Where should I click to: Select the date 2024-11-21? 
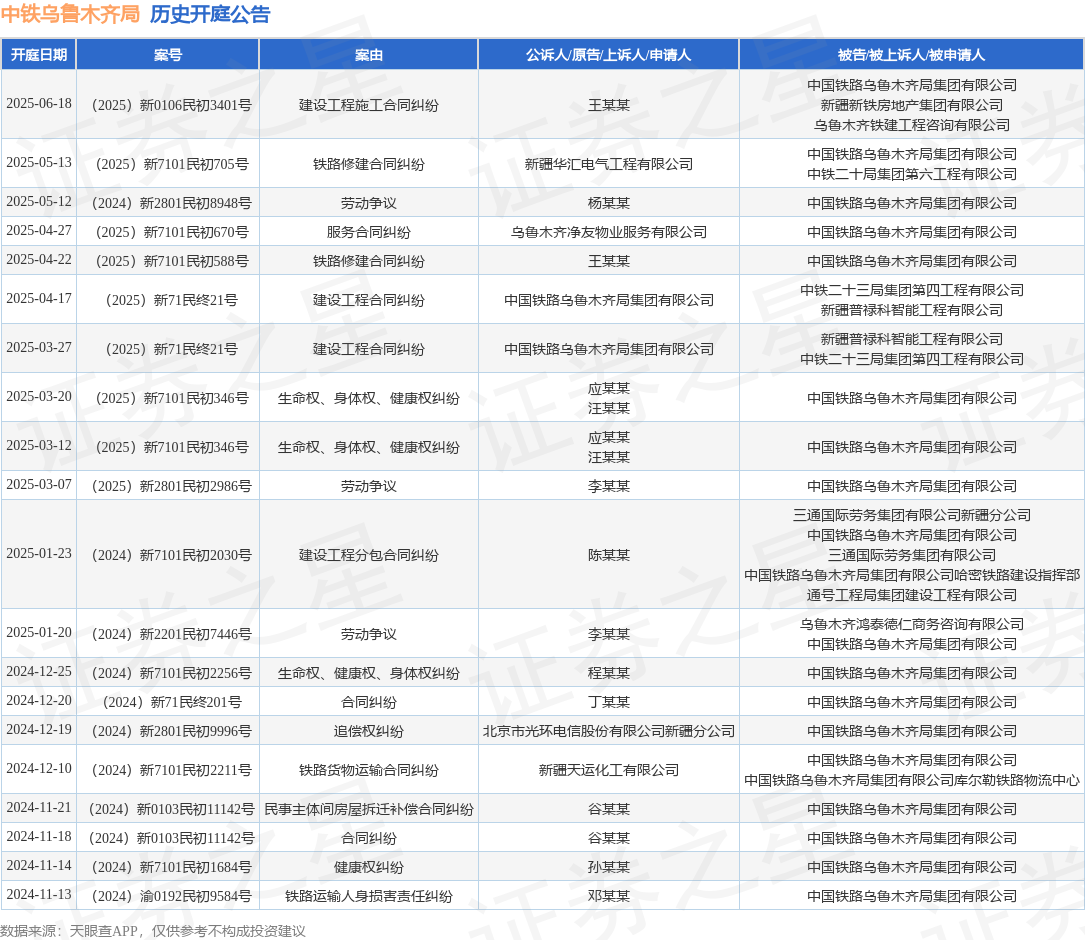tap(39, 808)
